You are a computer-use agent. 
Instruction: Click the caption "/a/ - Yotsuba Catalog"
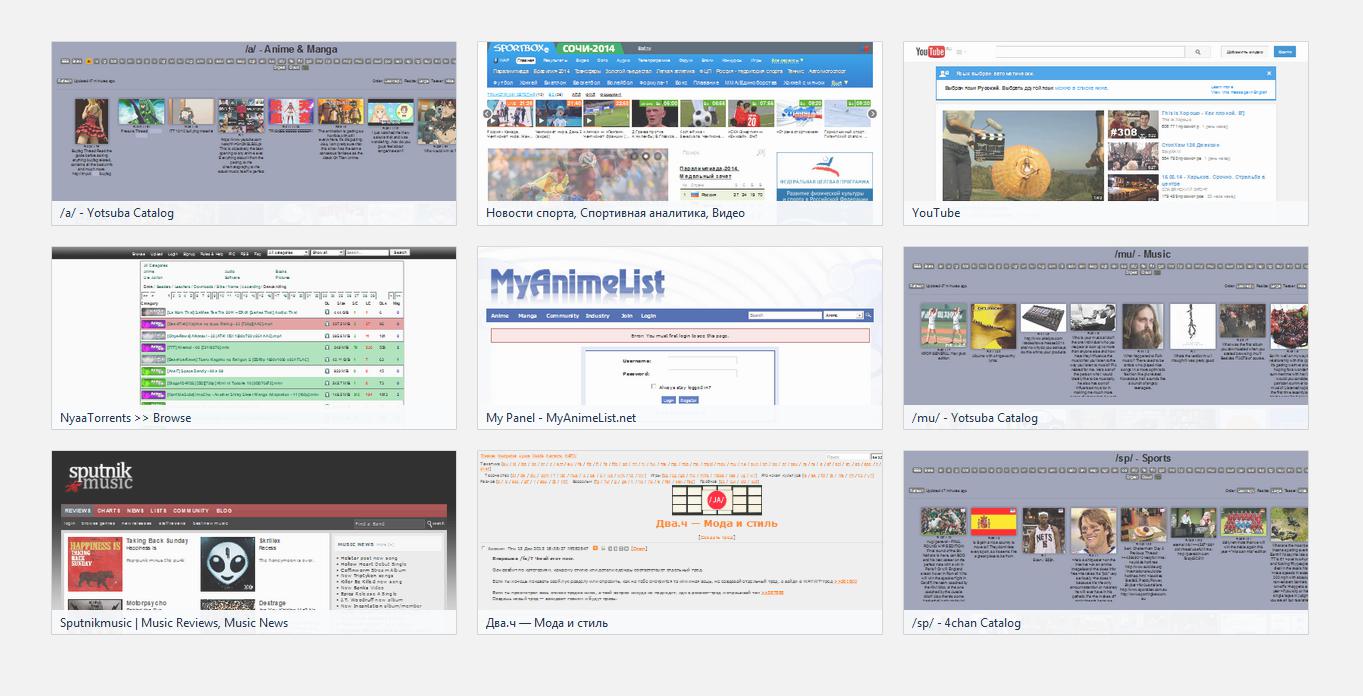(117, 213)
